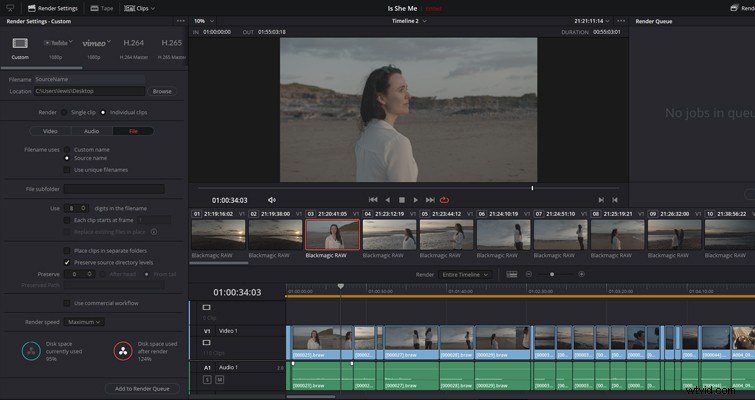Image resolution: width=755 pixels, height=400 pixels.
Task: Enable Place clips in separate folders
Action: (67, 251)
